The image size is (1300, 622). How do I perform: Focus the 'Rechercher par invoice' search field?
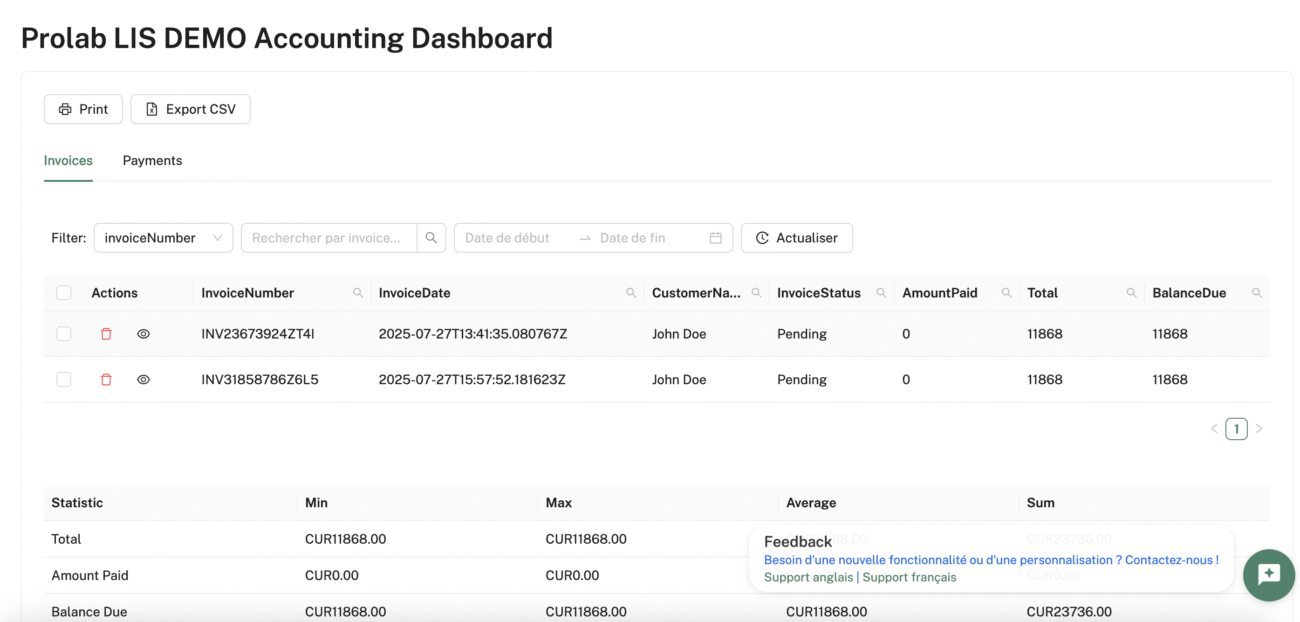[329, 238]
